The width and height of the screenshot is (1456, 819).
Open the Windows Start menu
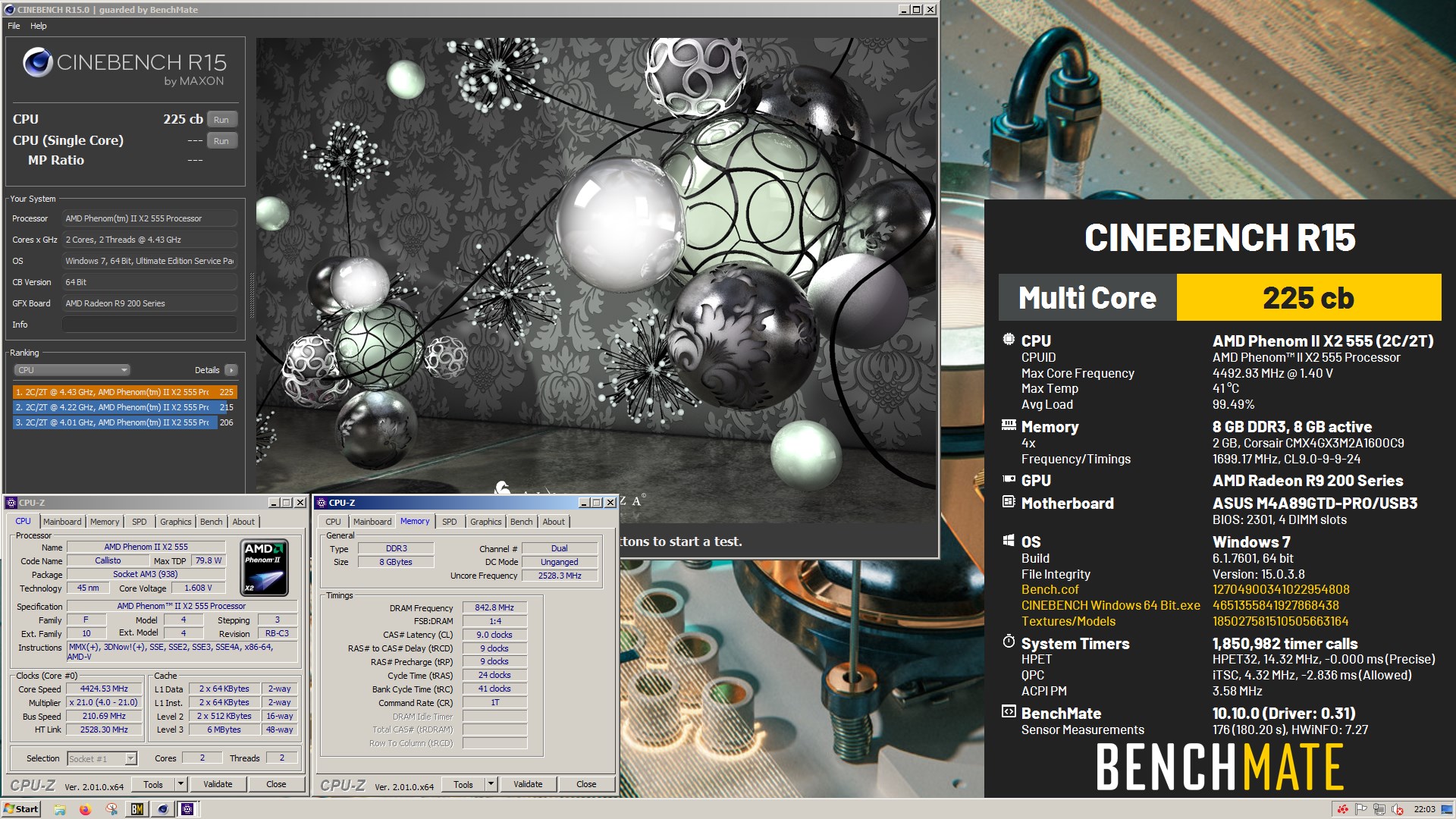[x=21, y=809]
